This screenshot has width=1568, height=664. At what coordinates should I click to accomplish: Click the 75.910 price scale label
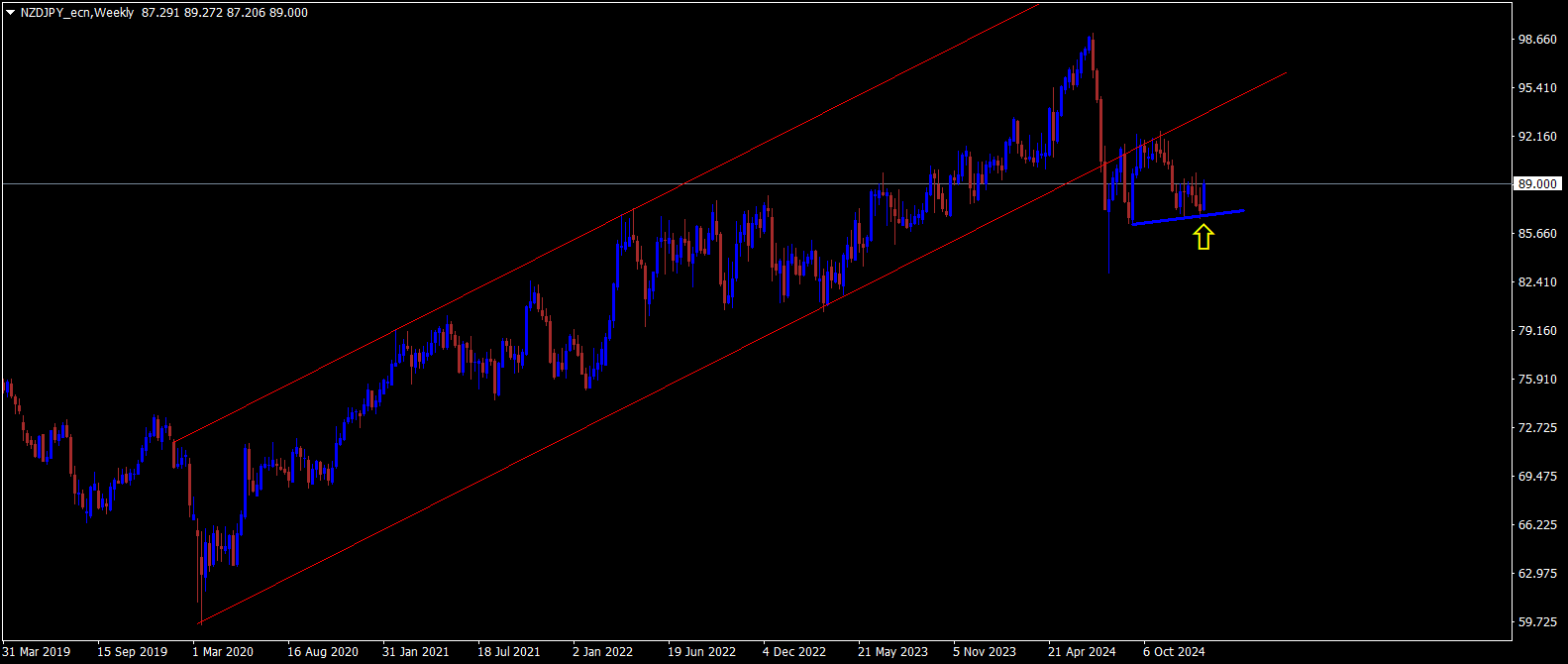[1538, 380]
